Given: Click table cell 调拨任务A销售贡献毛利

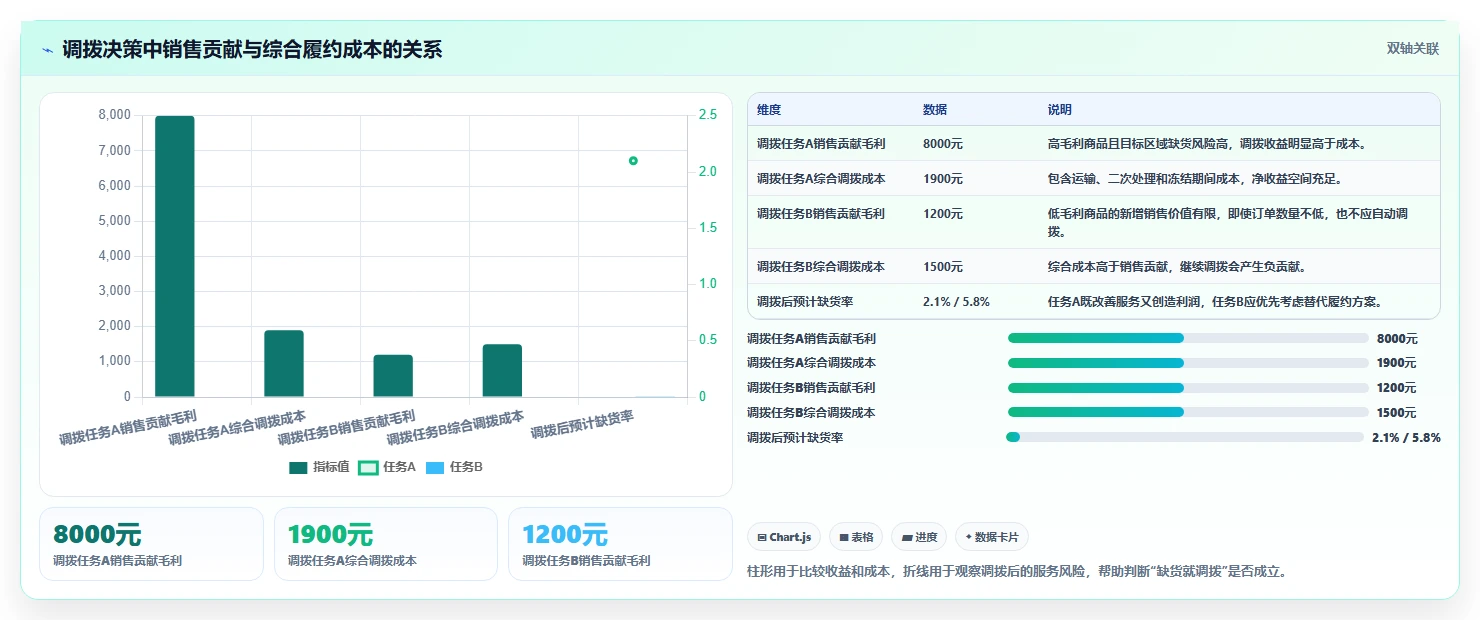Looking at the screenshot, I should pos(821,144).
